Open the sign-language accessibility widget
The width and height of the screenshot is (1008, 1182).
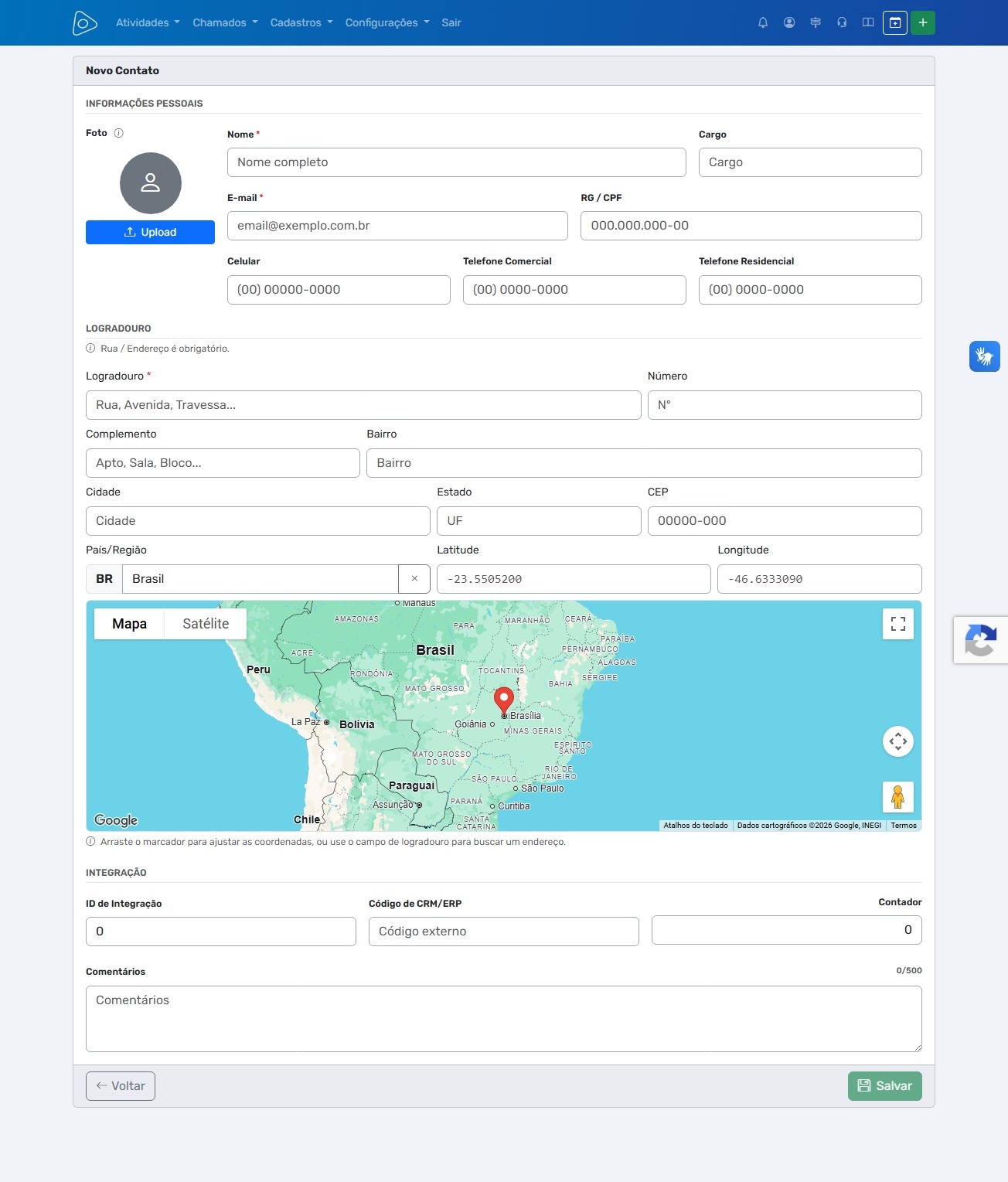point(985,356)
